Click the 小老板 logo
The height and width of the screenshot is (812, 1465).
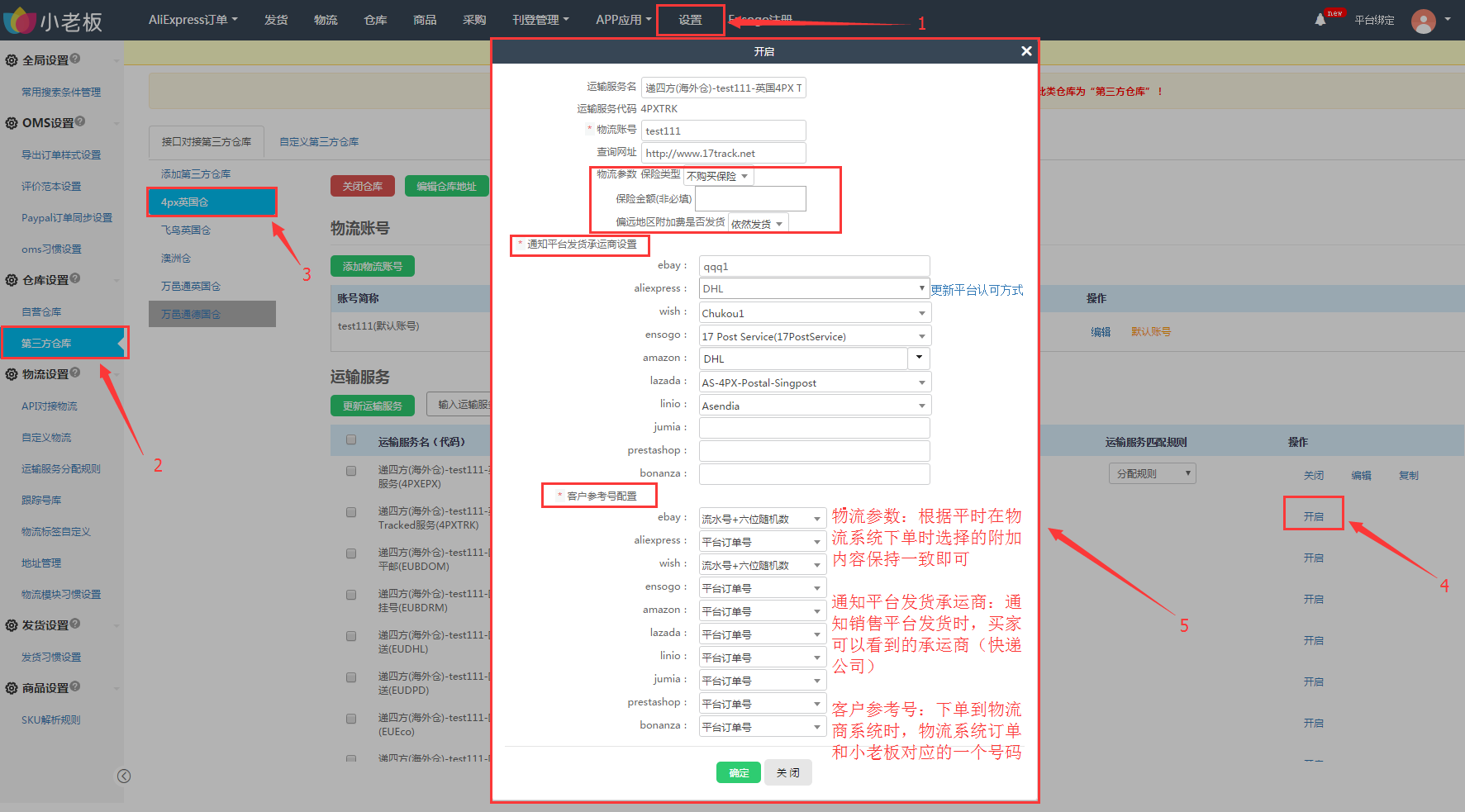[53, 21]
